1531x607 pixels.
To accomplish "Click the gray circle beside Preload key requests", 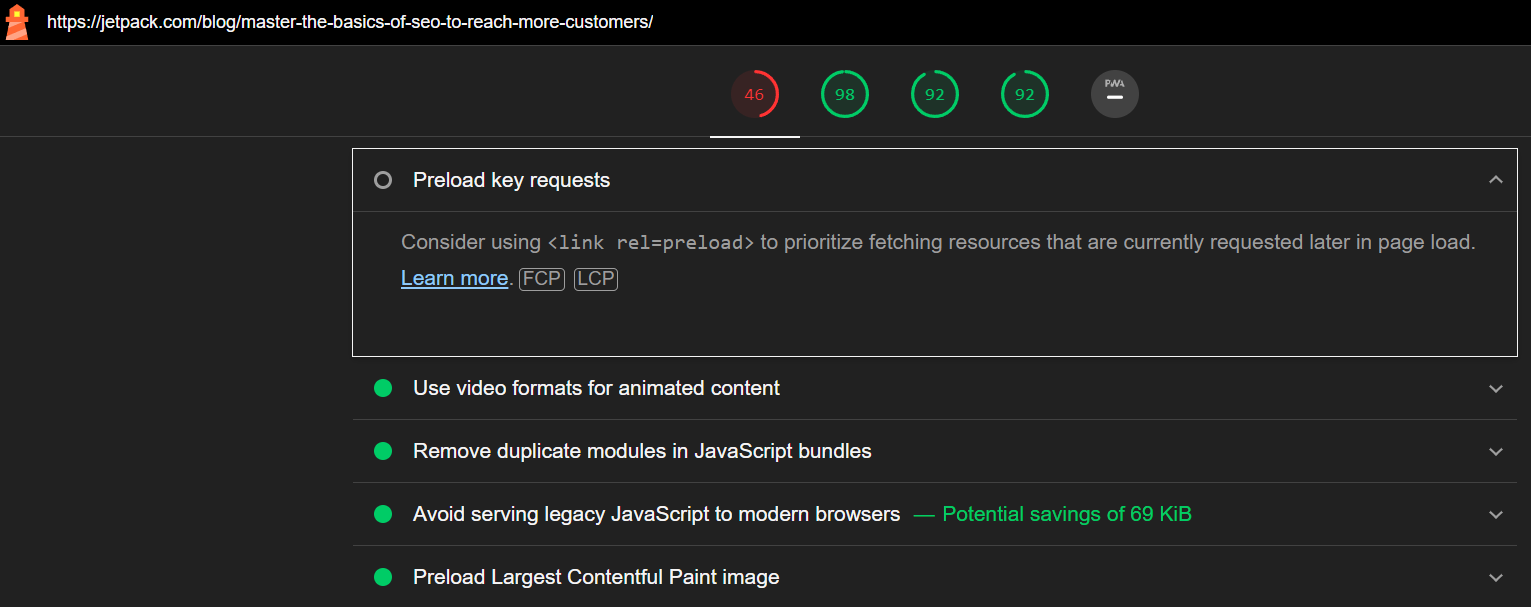I will click(x=383, y=180).
